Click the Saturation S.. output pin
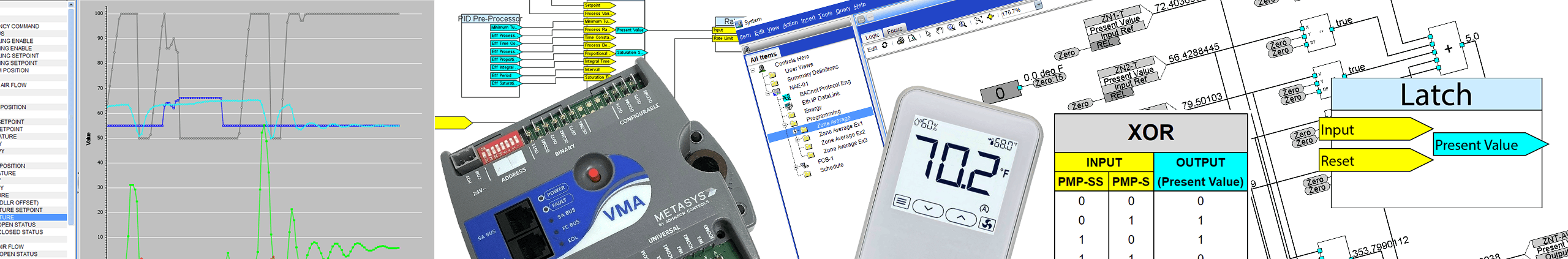The image size is (1568, 259). [631, 53]
